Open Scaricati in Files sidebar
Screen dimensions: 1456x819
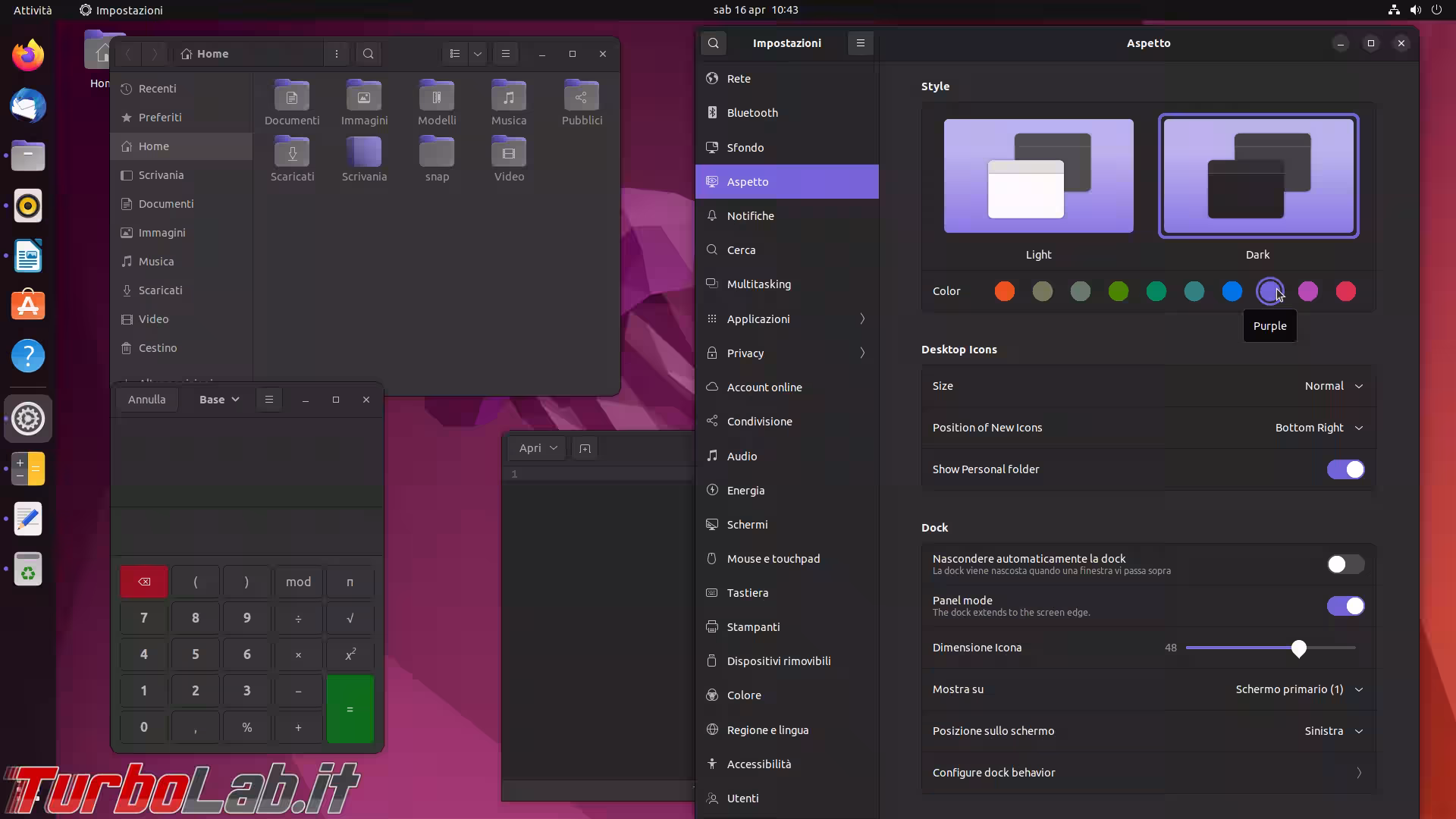tap(160, 290)
